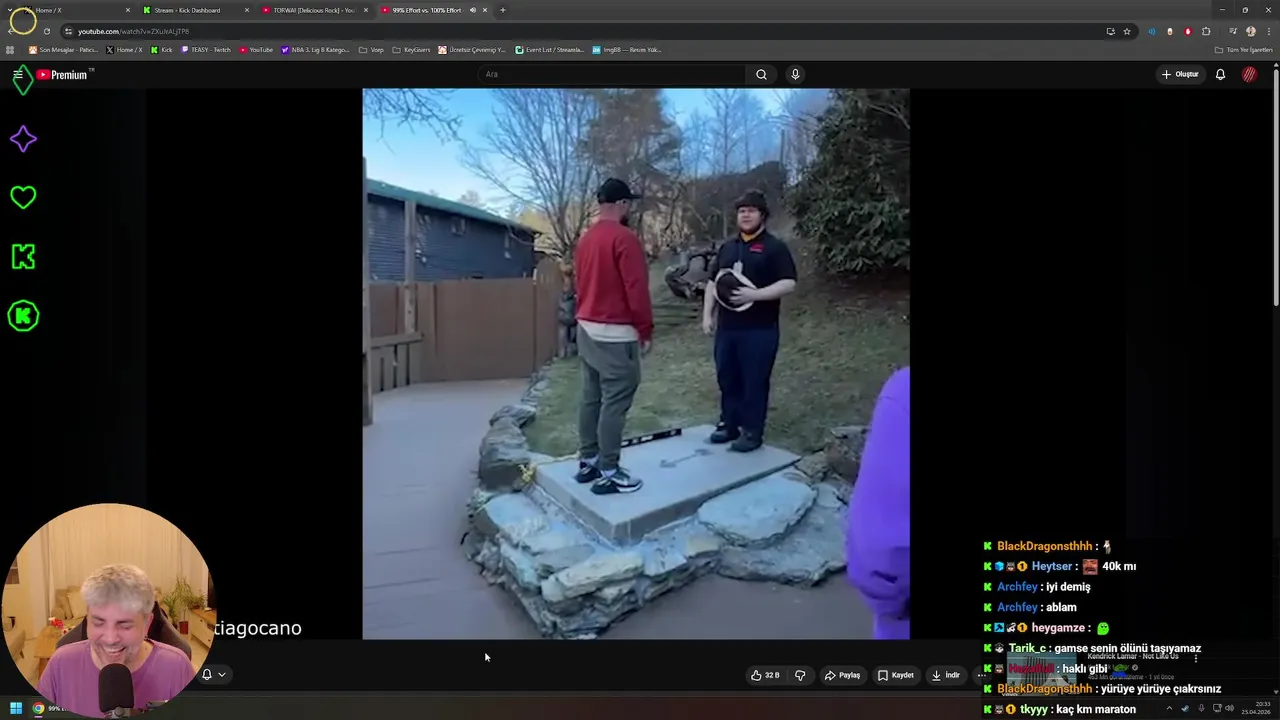
Task: Open the taskbar clock 20:33
Action: (1255, 708)
